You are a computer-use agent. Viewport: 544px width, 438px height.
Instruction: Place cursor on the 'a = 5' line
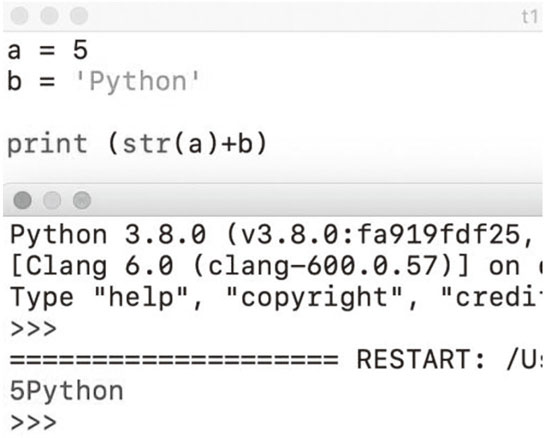tap(48, 51)
